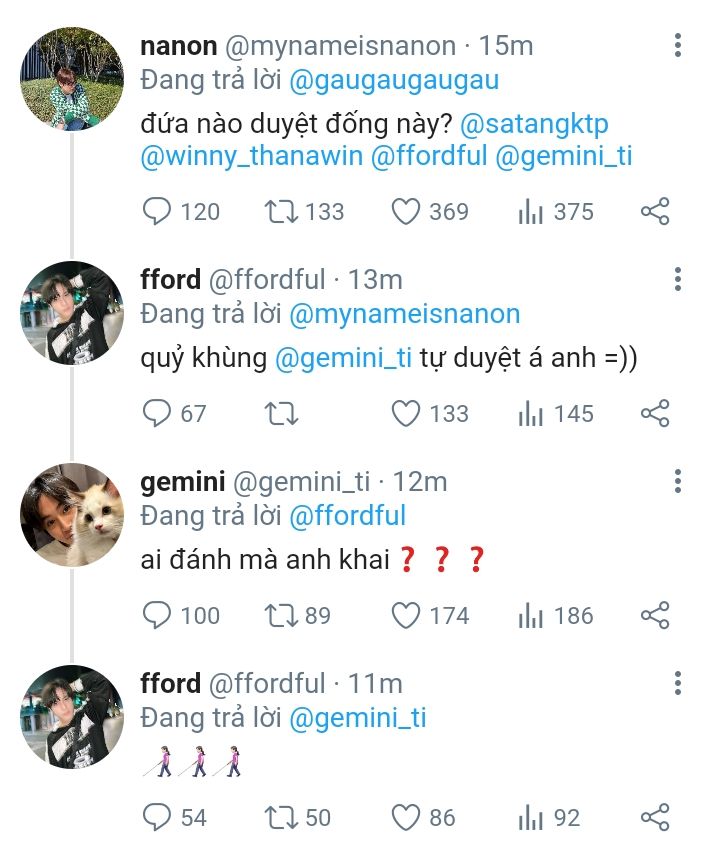Like gemini's tweet with 174 likes

tap(404, 615)
